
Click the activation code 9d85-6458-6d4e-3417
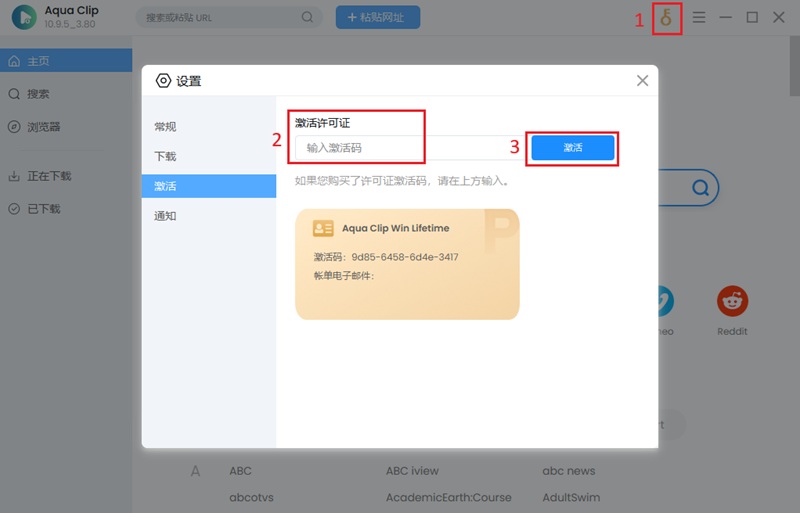click(x=405, y=257)
